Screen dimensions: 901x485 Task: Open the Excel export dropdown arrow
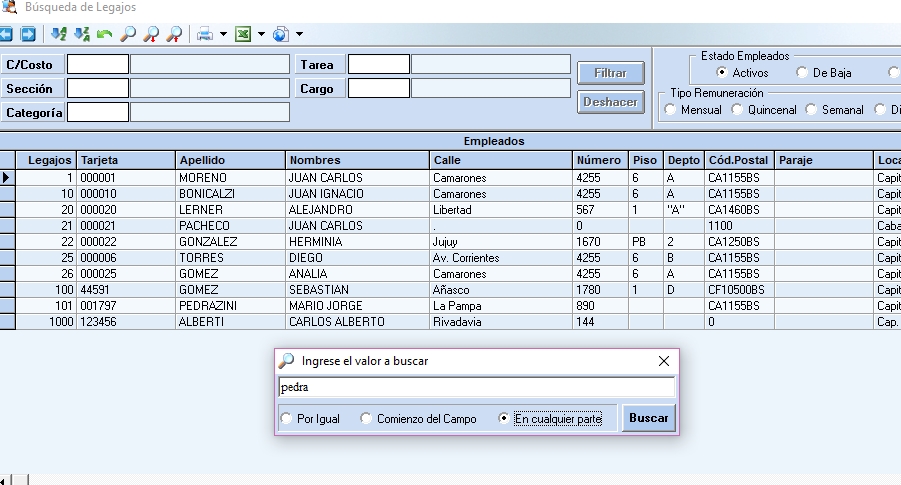click(261, 34)
